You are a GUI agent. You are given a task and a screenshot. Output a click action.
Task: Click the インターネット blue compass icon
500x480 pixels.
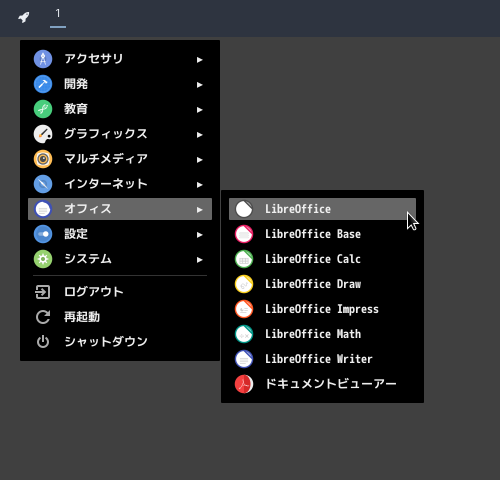(43, 184)
